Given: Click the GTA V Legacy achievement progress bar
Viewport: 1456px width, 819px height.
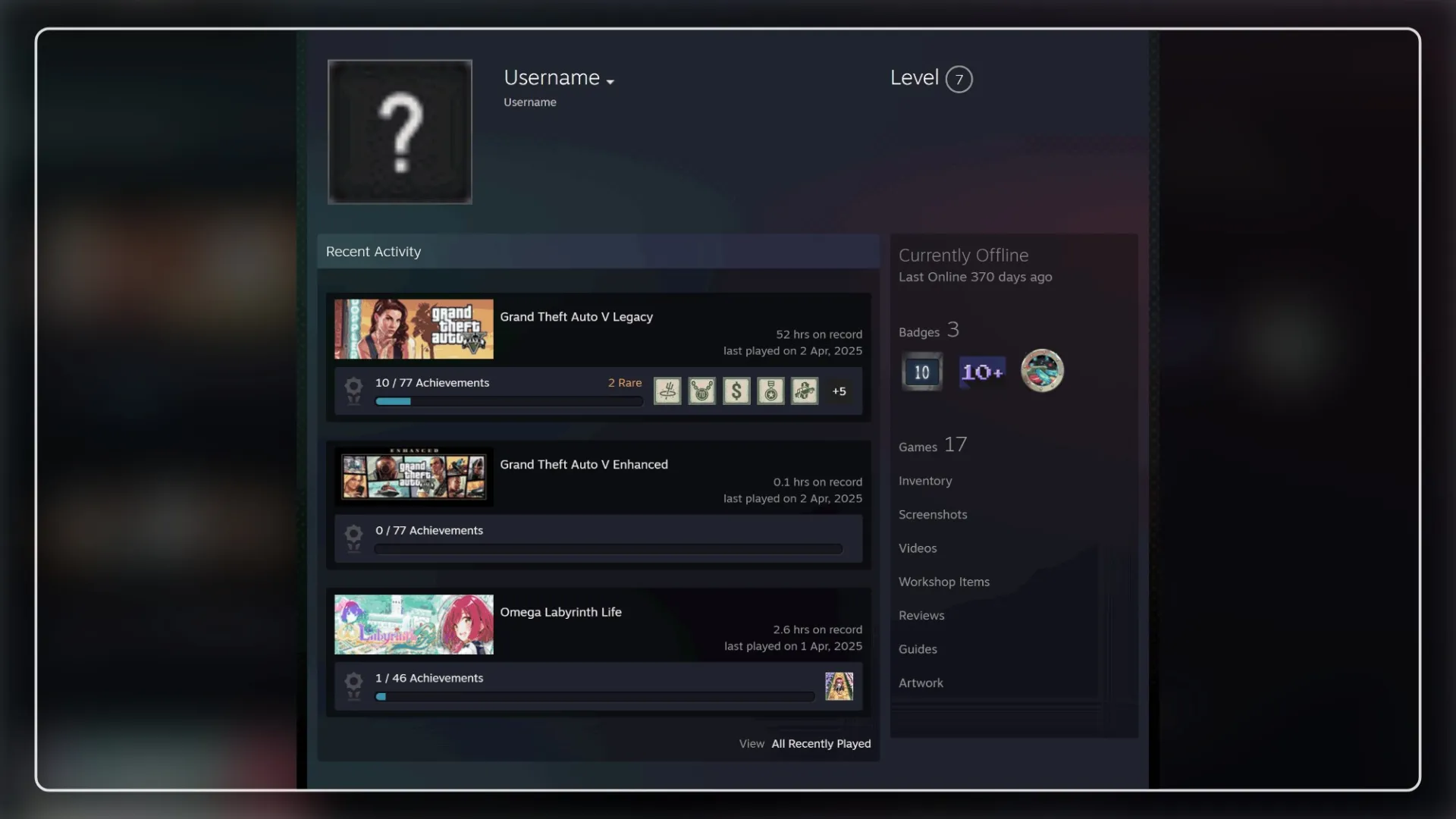Looking at the screenshot, I should (509, 402).
